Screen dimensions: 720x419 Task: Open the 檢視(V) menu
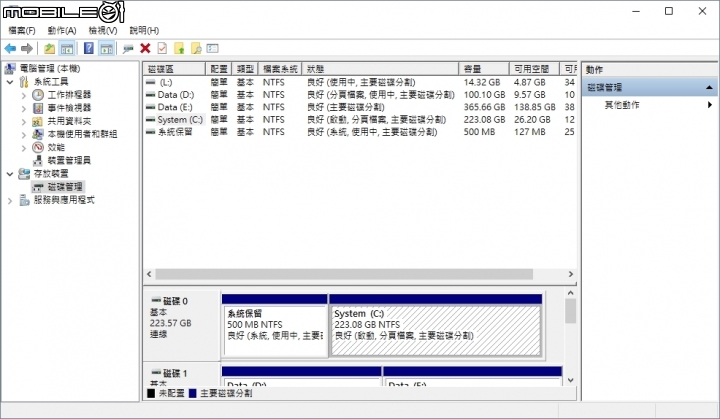click(x=103, y=30)
